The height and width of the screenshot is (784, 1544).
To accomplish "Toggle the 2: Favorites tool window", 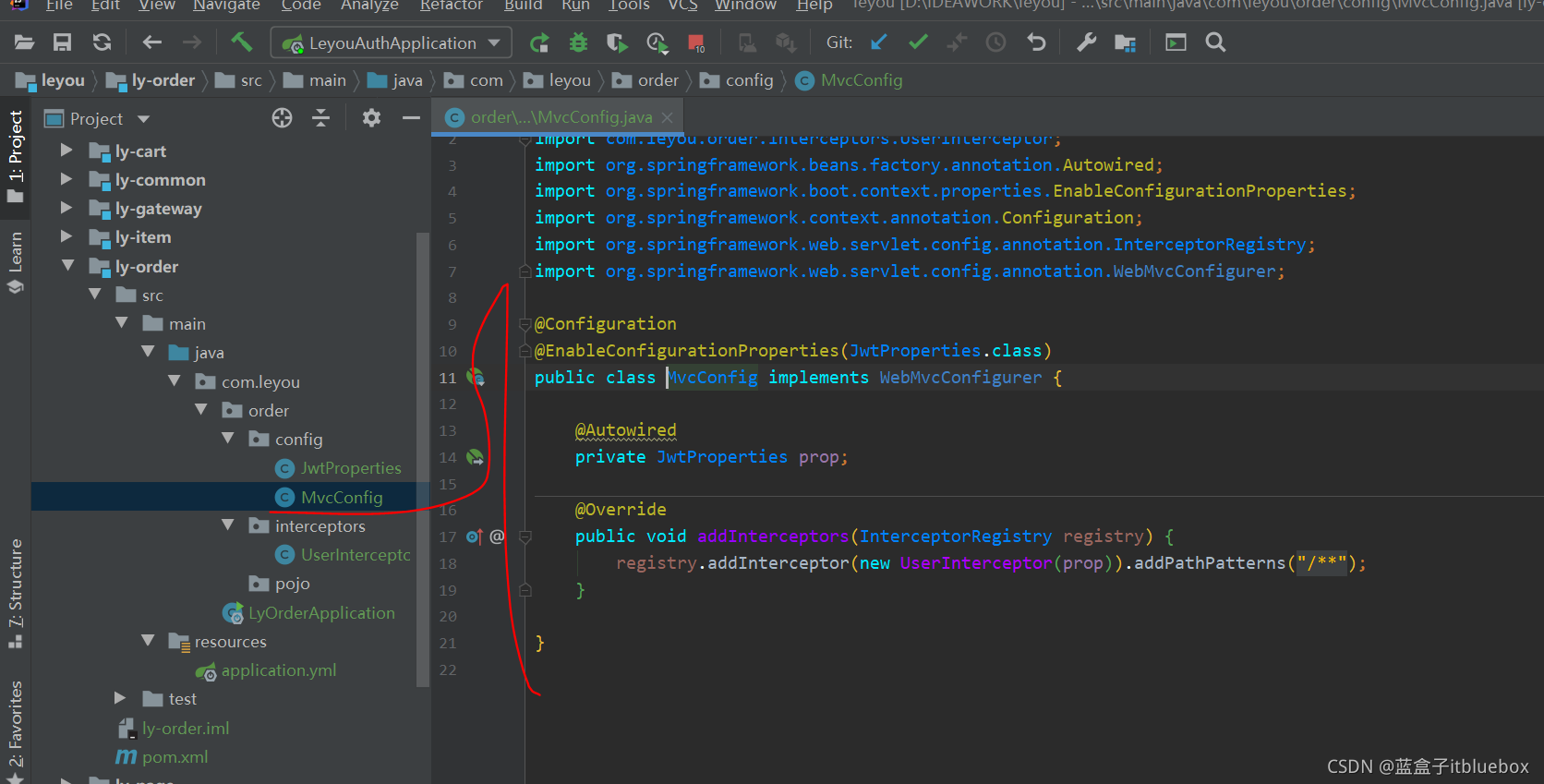I will pos(15,731).
